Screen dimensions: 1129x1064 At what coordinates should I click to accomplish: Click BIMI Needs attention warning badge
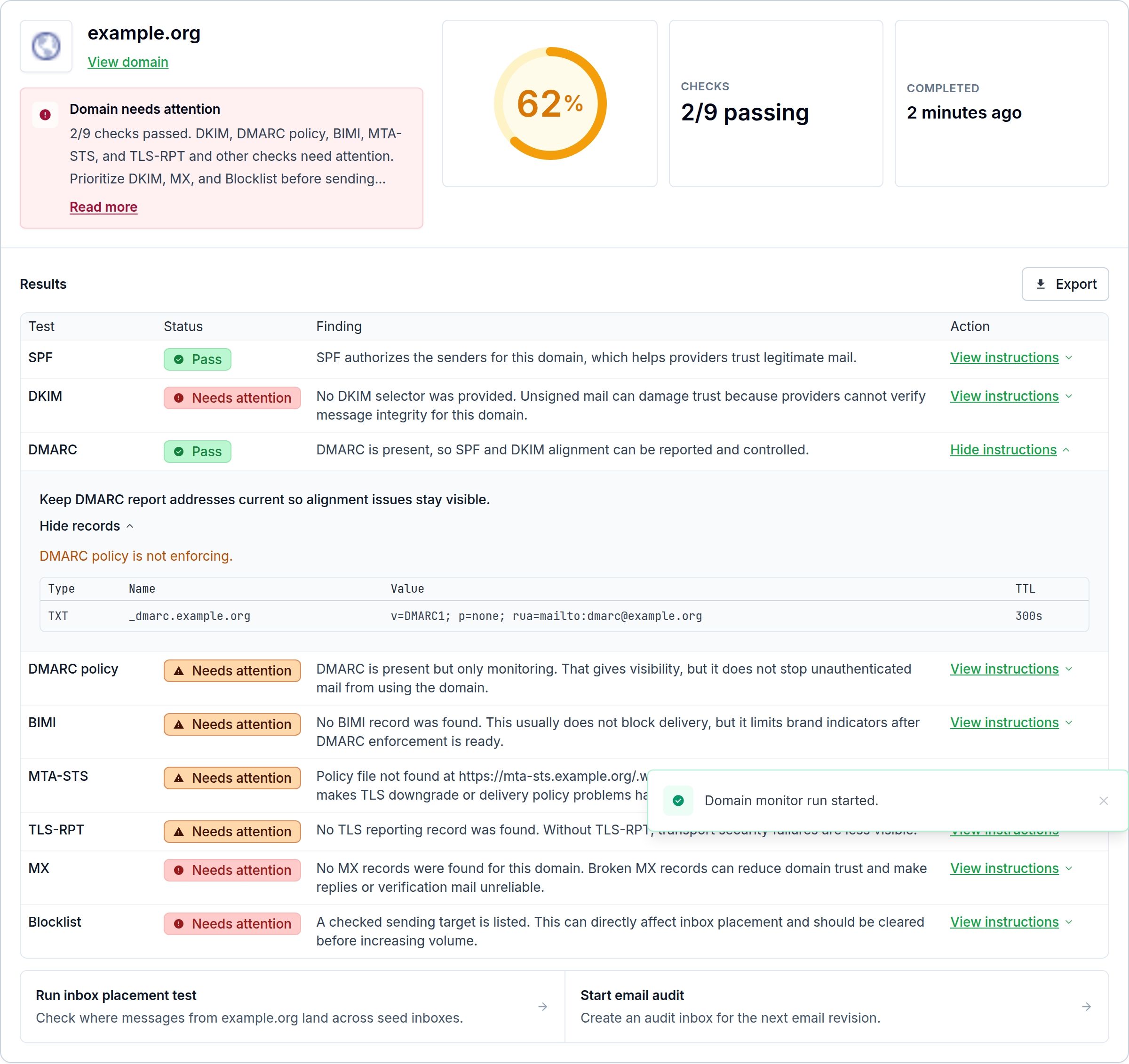point(232,724)
